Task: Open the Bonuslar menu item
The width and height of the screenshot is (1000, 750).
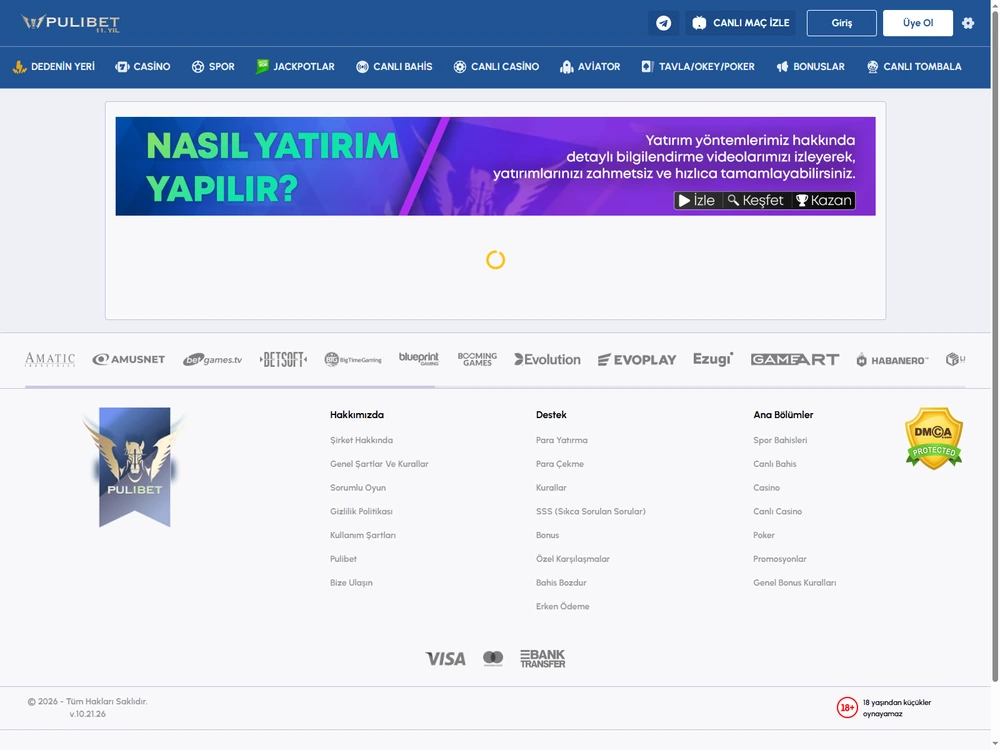Action: (x=810, y=66)
